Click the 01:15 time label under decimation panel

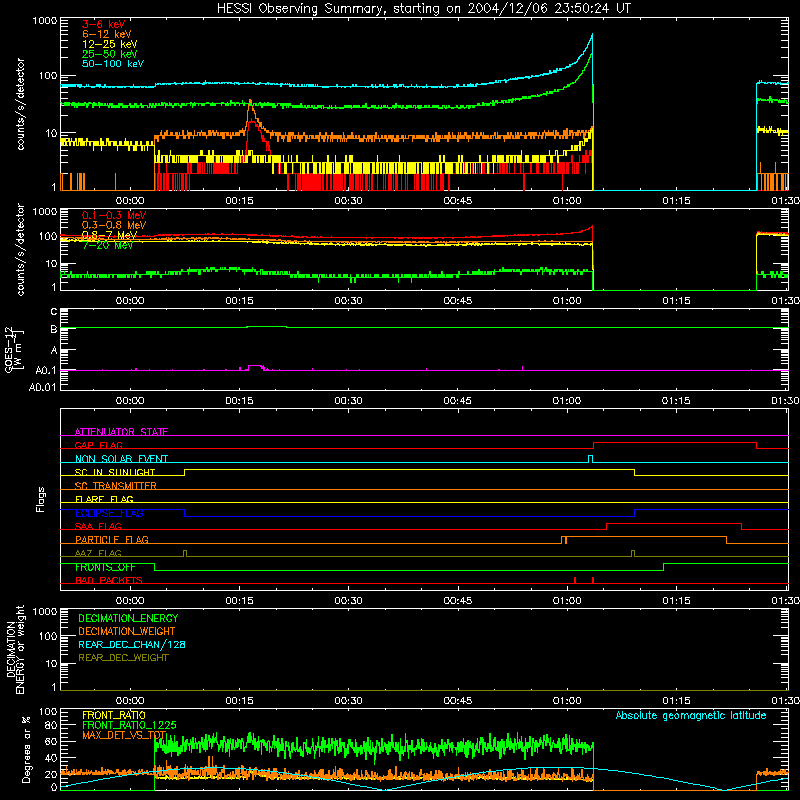[676, 701]
